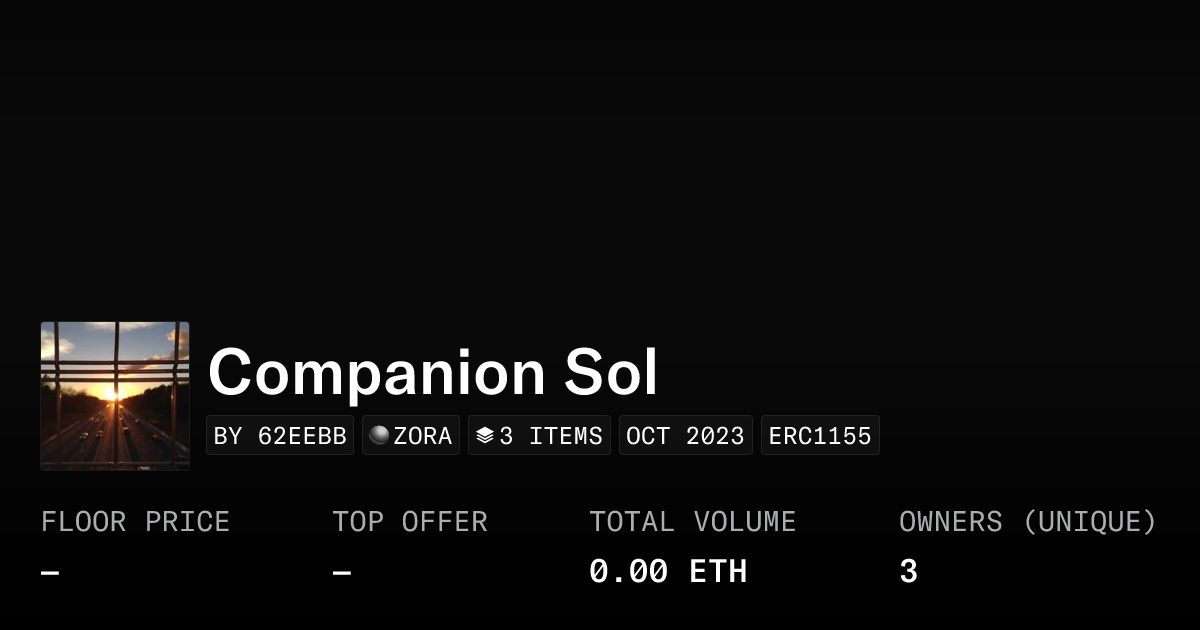Select the TOP OFFER label
Image resolution: width=1200 pixels, height=630 pixels.
(410, 522)
